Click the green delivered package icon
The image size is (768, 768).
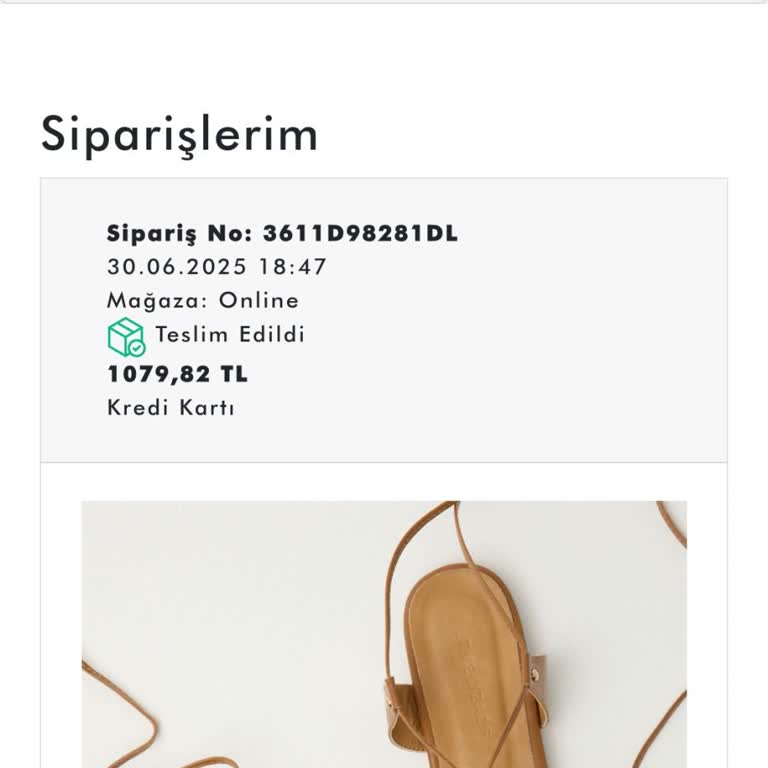pos(126,337)
